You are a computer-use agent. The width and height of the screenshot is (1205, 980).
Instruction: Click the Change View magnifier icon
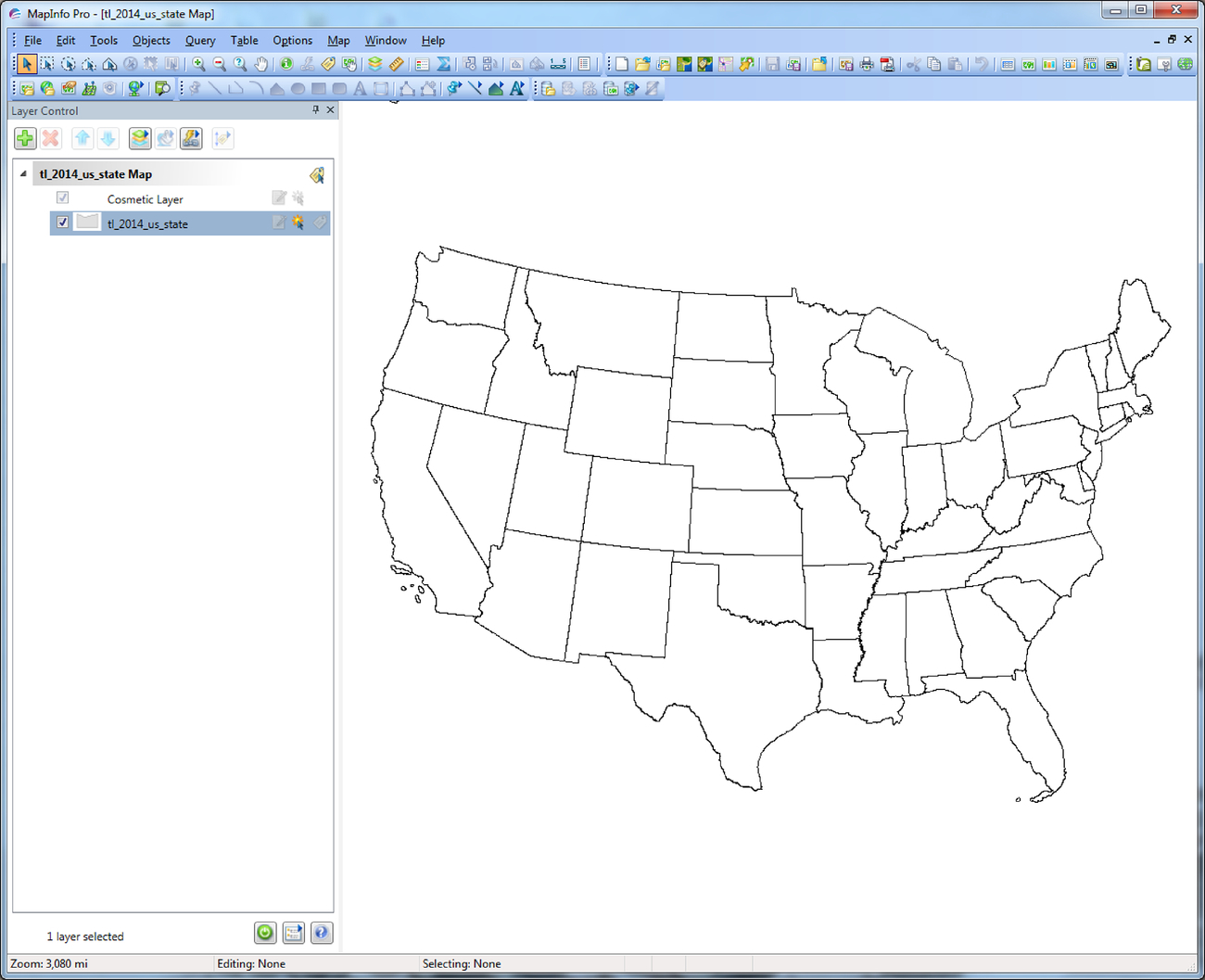(x=240, y=64)
